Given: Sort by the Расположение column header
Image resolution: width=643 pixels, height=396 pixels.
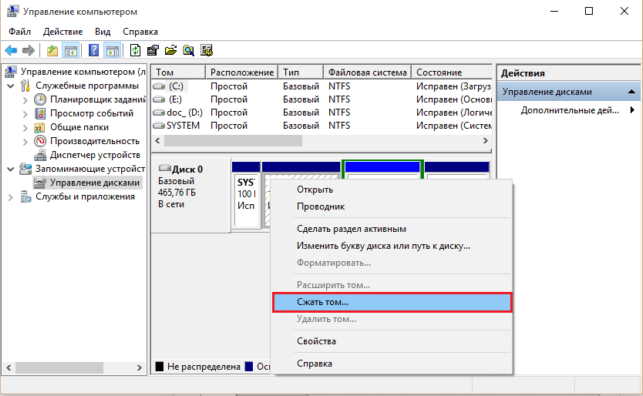Looking at the screenshot, I should pos(242,72).
